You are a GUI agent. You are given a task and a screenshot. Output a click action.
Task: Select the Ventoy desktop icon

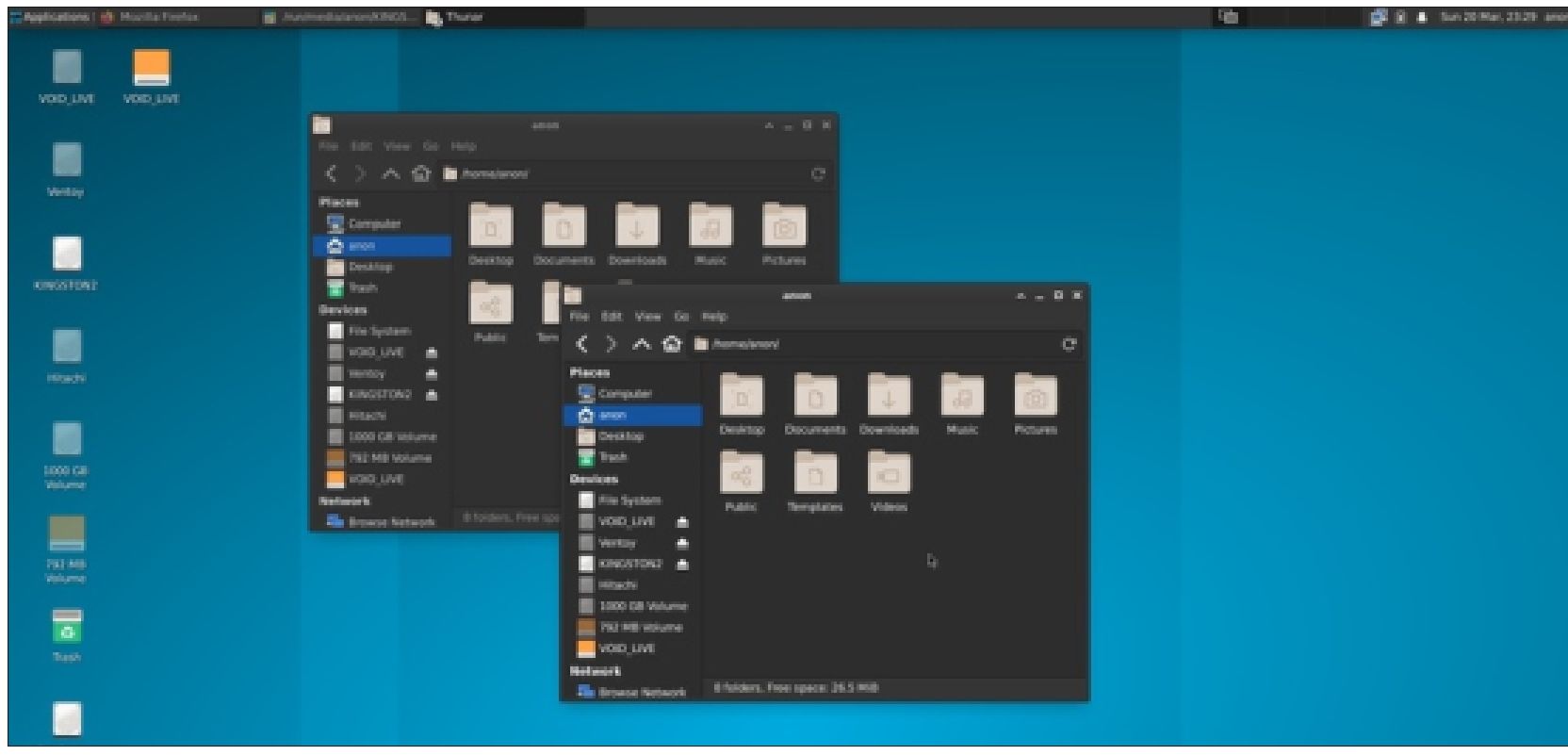(66, 169)
